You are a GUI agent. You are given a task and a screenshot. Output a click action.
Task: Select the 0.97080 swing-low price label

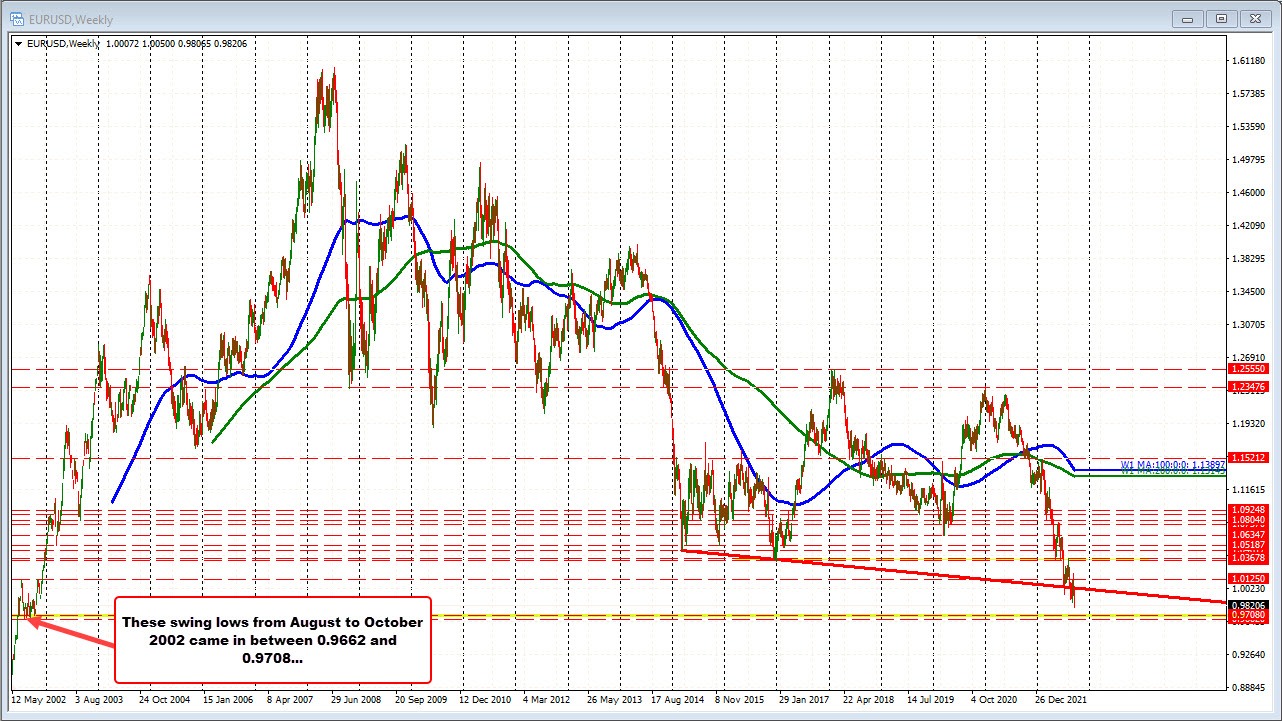[x=1248, y=615]
